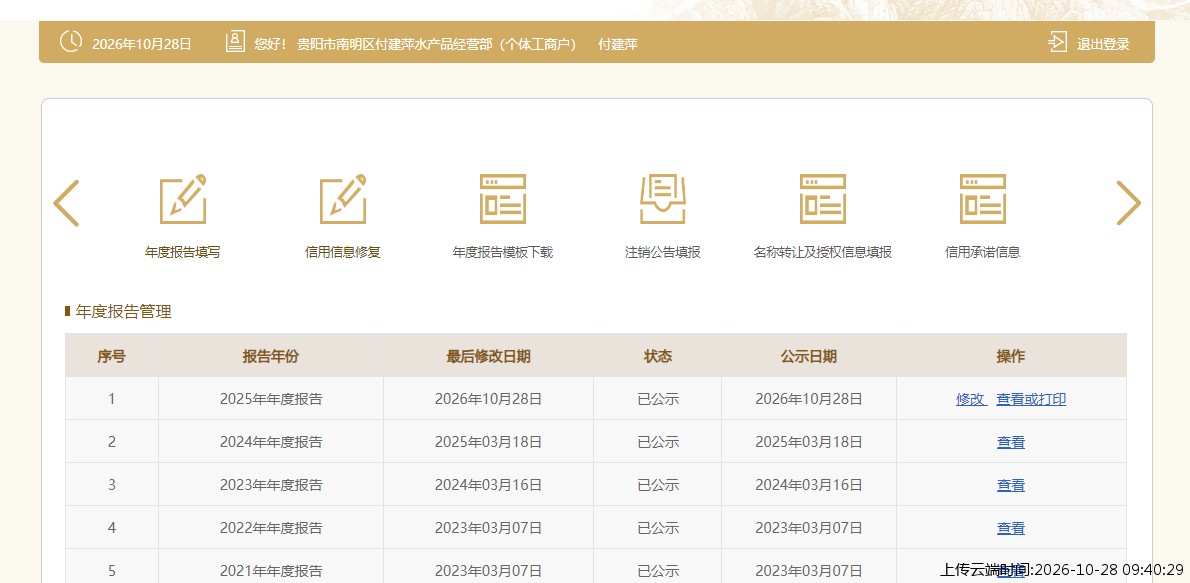Click the 状态 column header
Image resolution: width=1190 pixels, height=583 pixels.
tap(658, 356)
